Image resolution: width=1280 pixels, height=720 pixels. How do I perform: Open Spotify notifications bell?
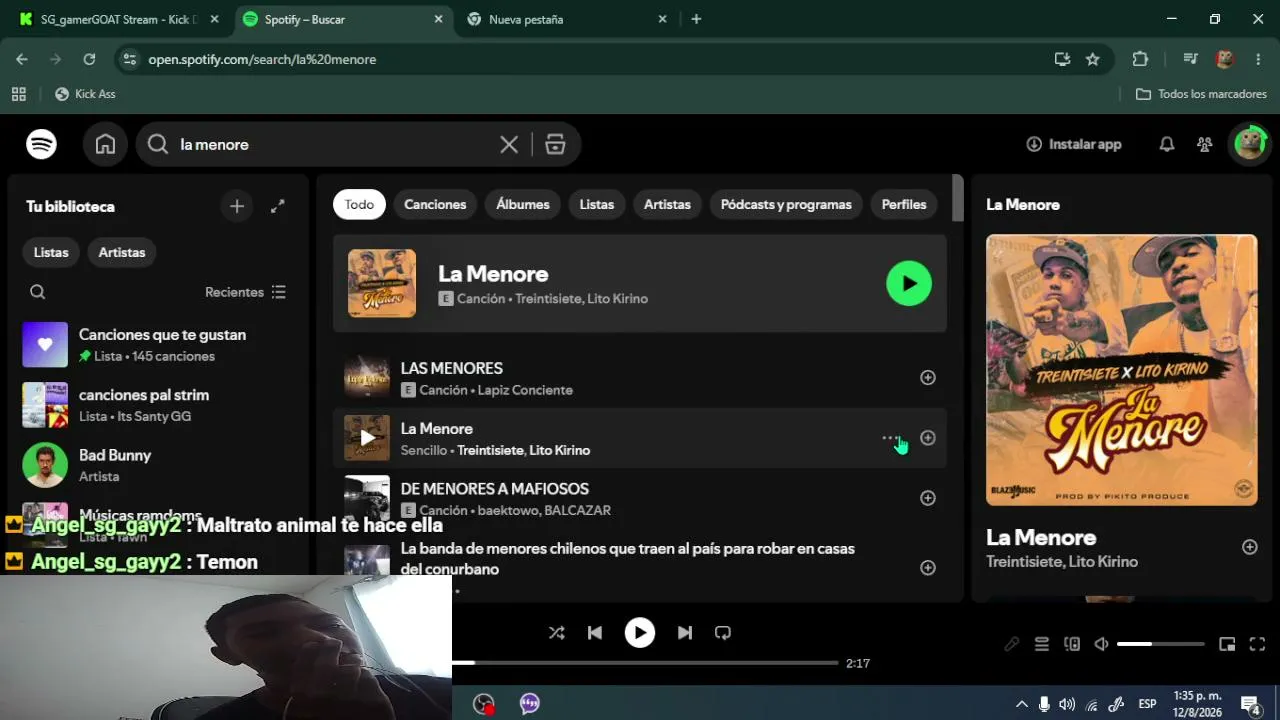pyautogui.click(x=1166, y=144)
